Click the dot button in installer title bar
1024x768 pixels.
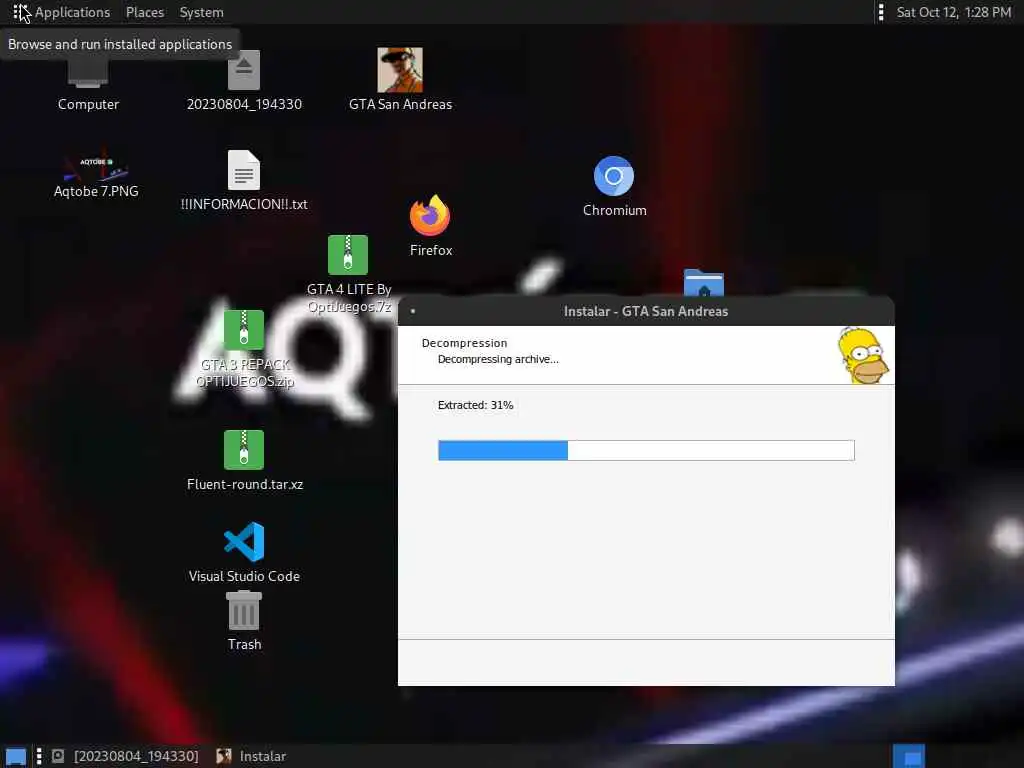click(x=413, y=312)
